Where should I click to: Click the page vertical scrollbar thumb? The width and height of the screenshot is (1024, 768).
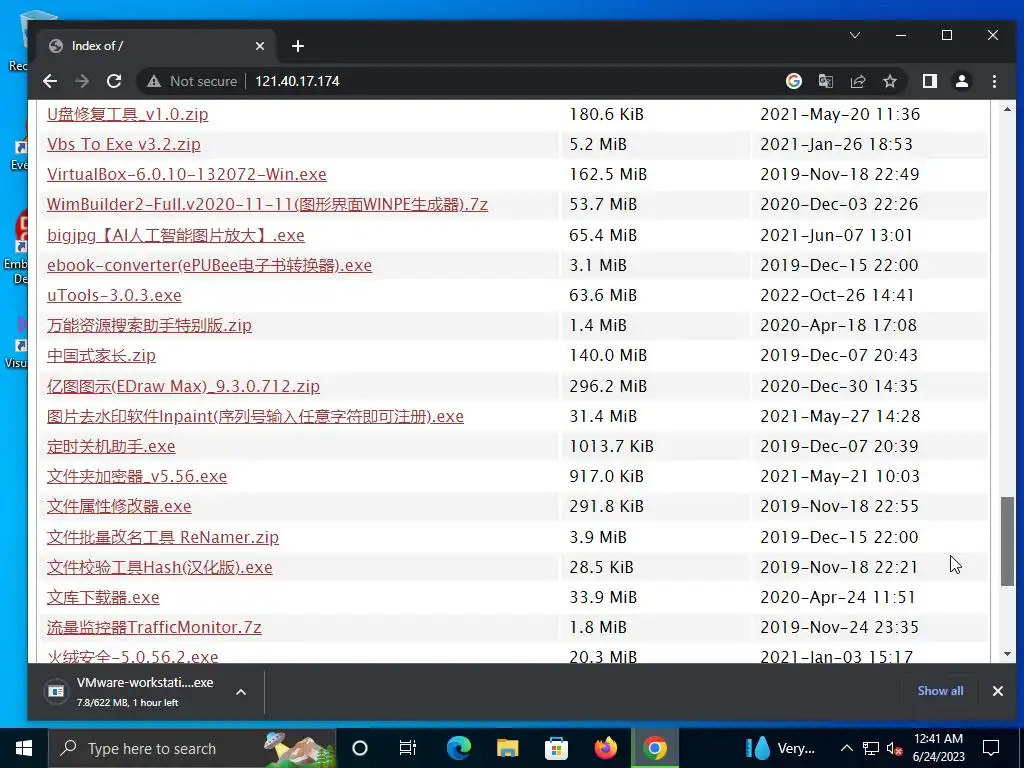tap(1007, 541)
